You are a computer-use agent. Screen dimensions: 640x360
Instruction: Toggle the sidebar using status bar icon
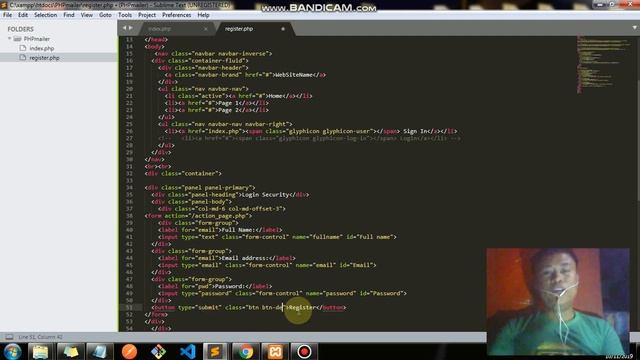tap(9, 337)
